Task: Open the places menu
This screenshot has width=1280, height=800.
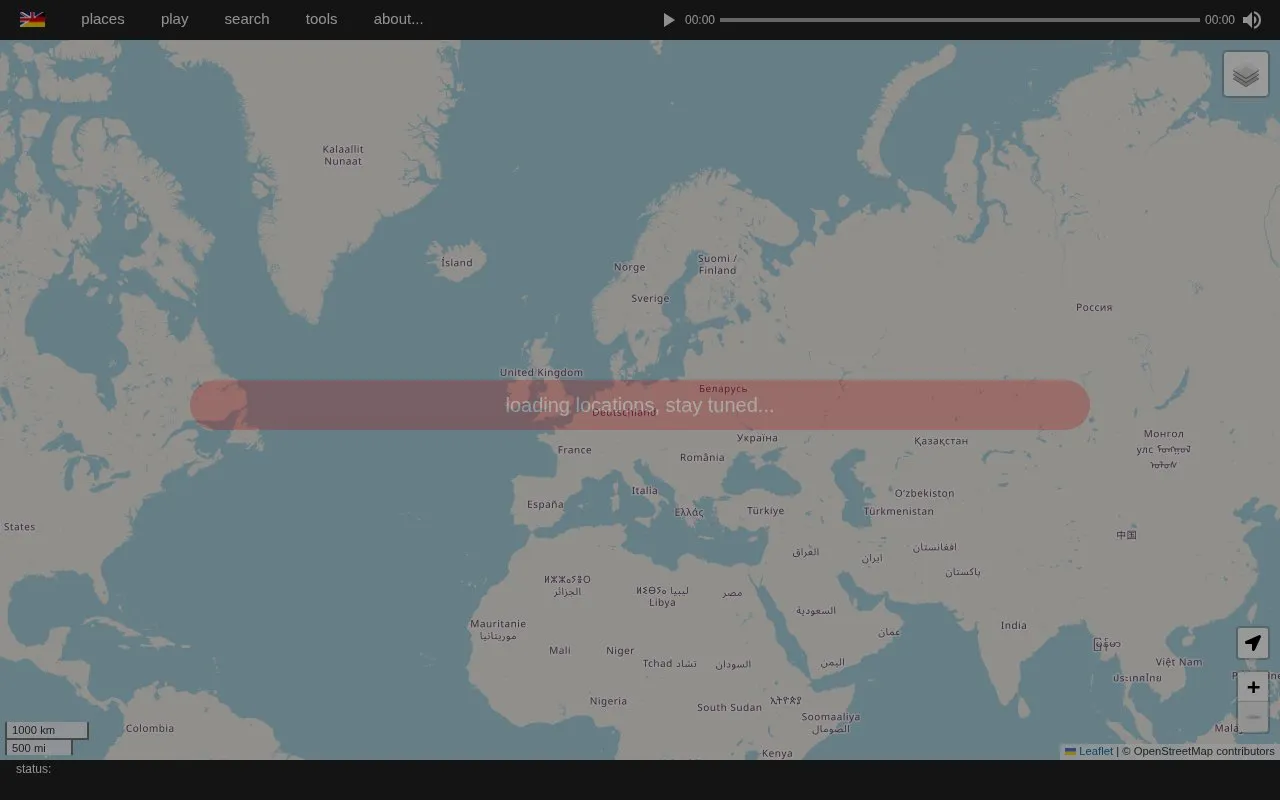Action: click(103, 19)
